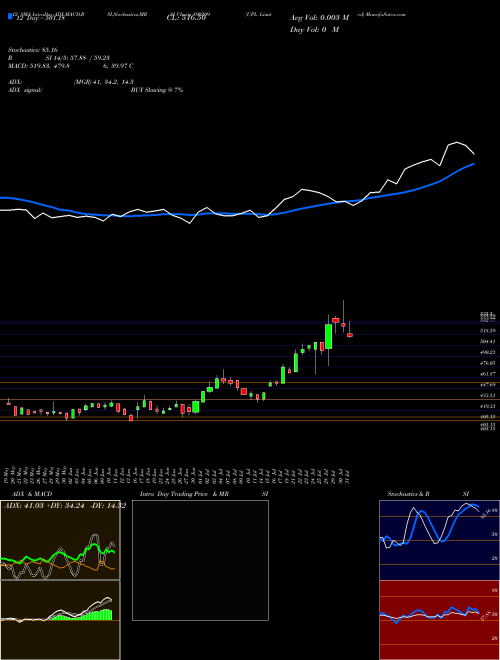Click the 'Day Vol: 0 M' label

(x=314, y=29)
